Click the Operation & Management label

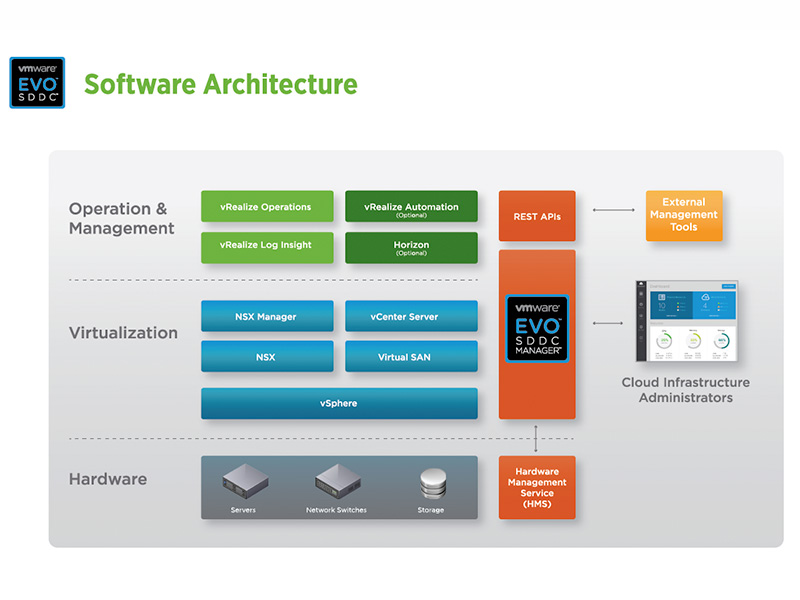point(121,218)
